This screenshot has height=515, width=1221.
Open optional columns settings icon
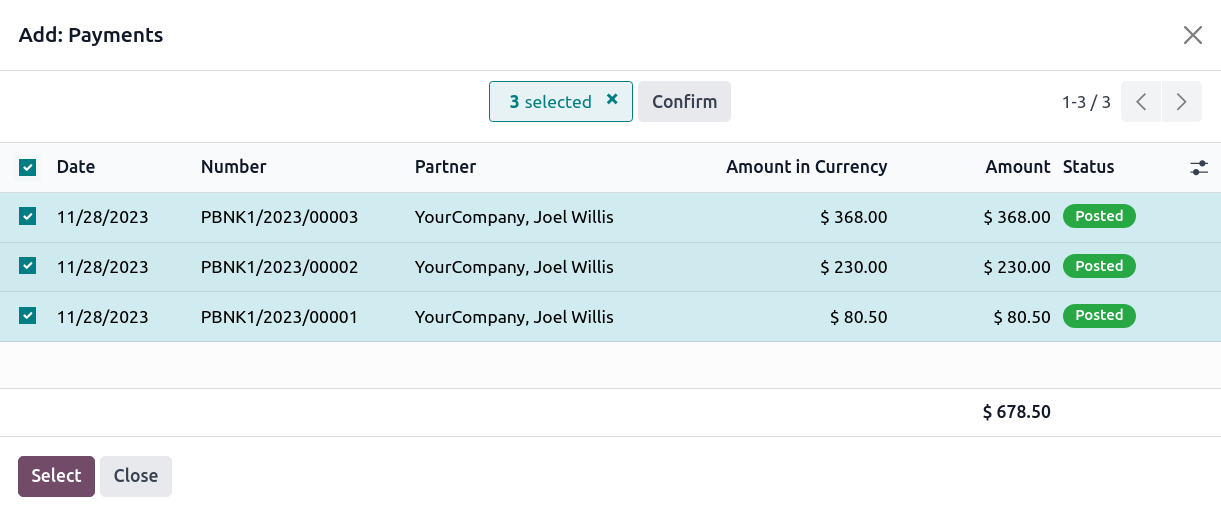[1199, 168]
